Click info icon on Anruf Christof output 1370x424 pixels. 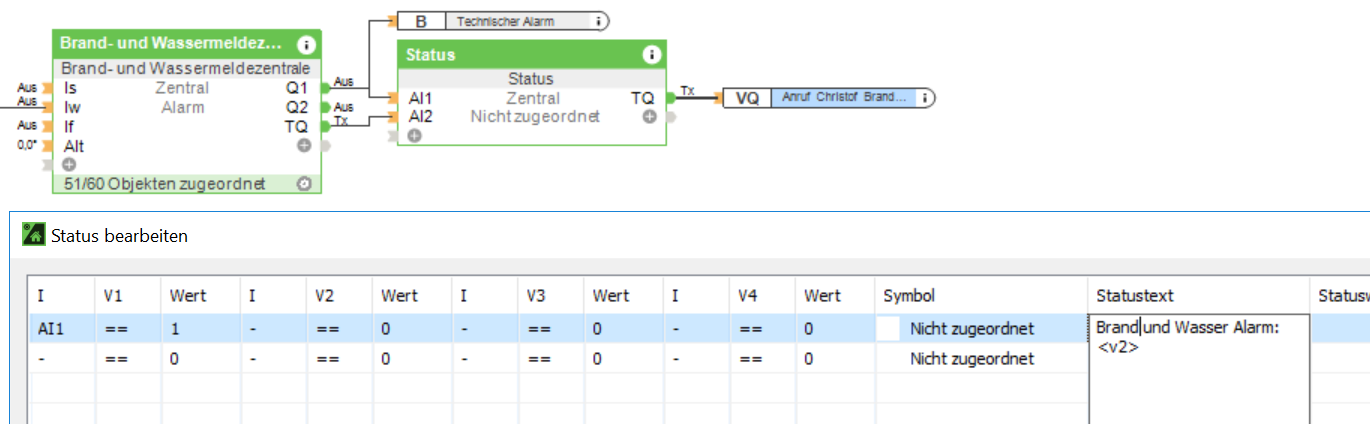(x=925, y=98)
